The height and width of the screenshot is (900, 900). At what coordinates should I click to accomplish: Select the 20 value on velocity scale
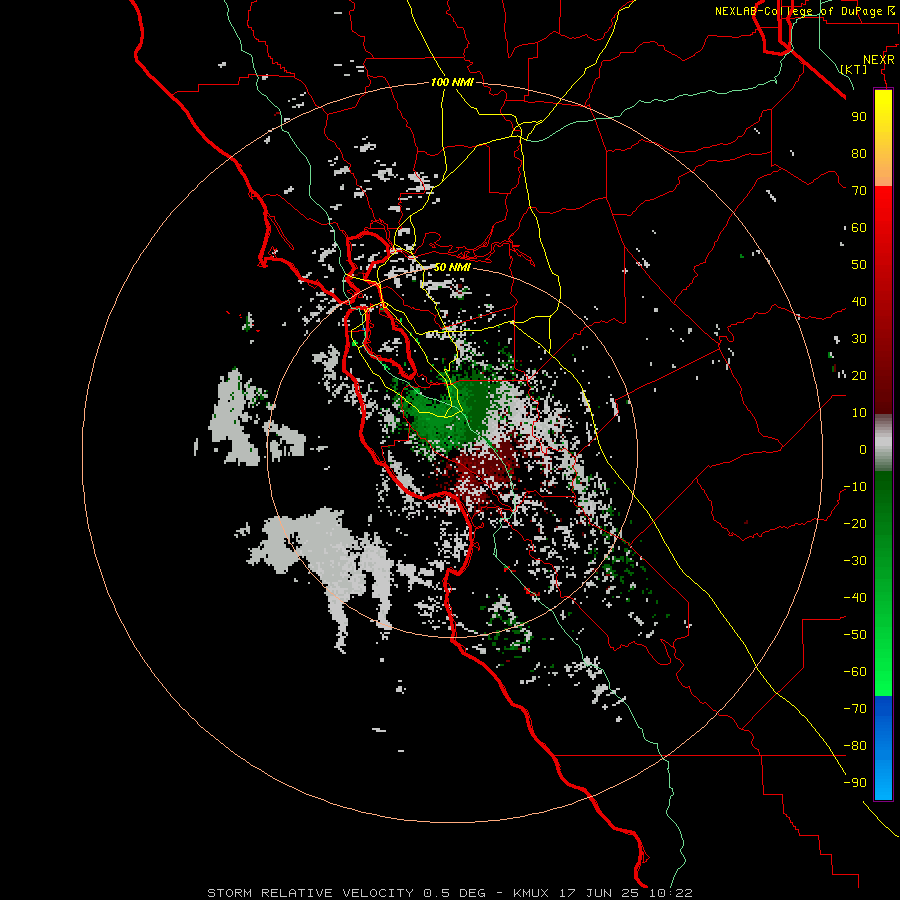859,376
